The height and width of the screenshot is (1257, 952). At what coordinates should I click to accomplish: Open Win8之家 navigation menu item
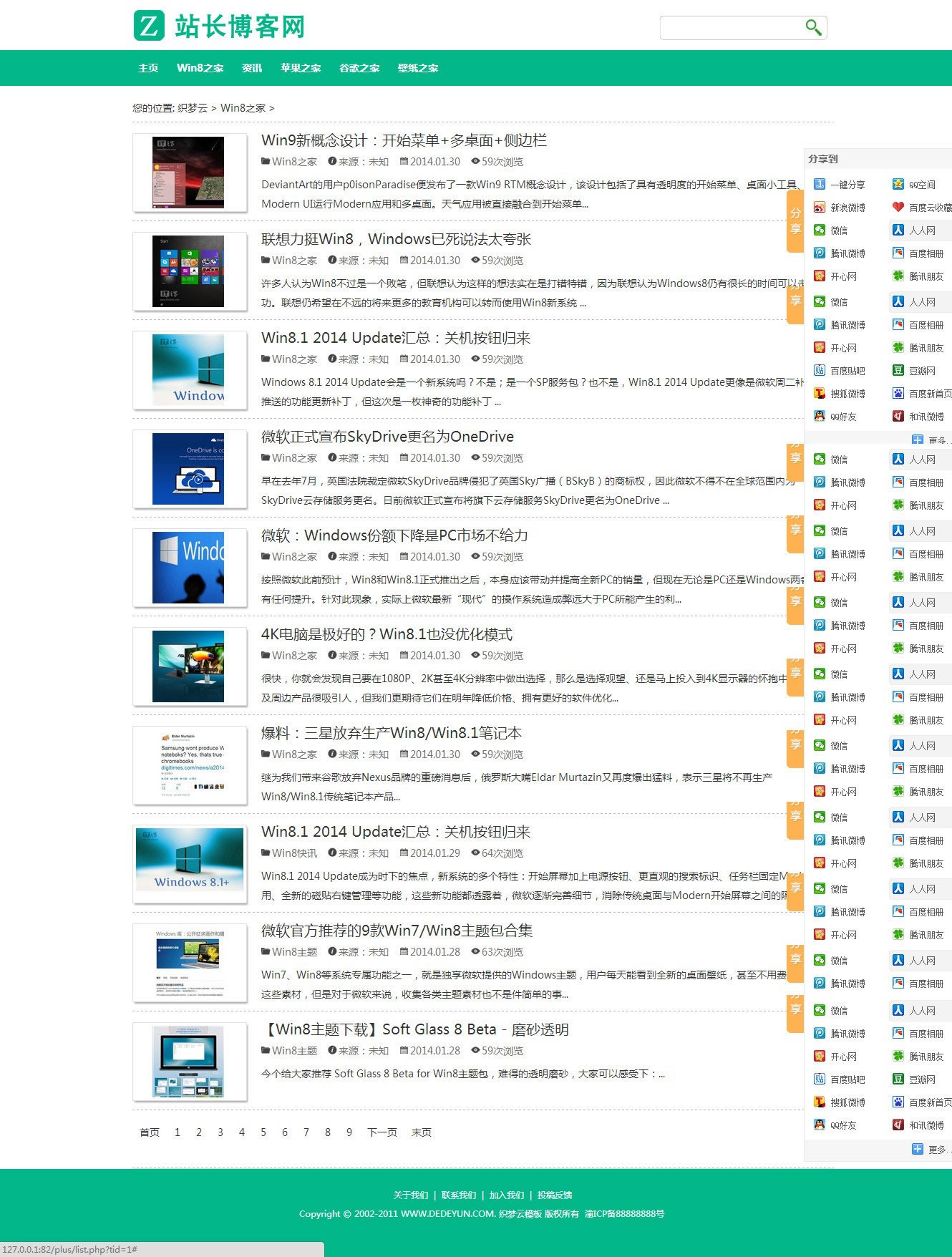pyautogui.click(x=200, y=68)
